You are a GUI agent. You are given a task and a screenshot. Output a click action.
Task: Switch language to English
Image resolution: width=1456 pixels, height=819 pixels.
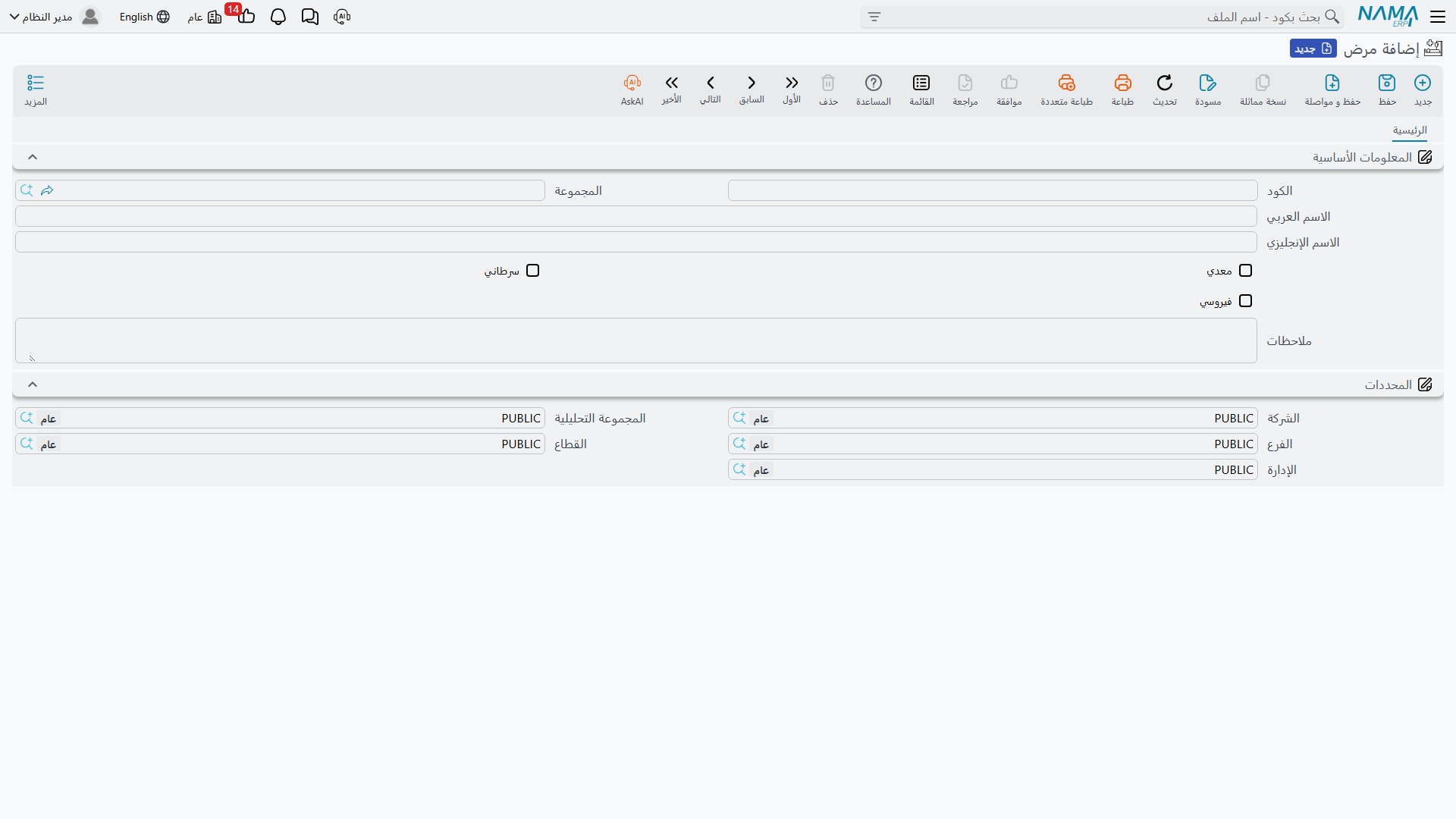[144, 17]
